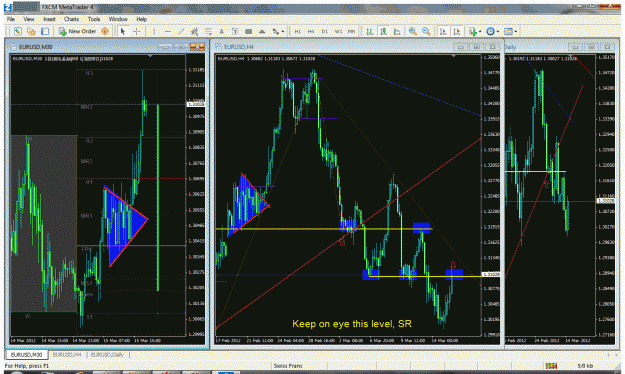625x374 pixels.
Task: Open the View menu
Action: point(29,19)
